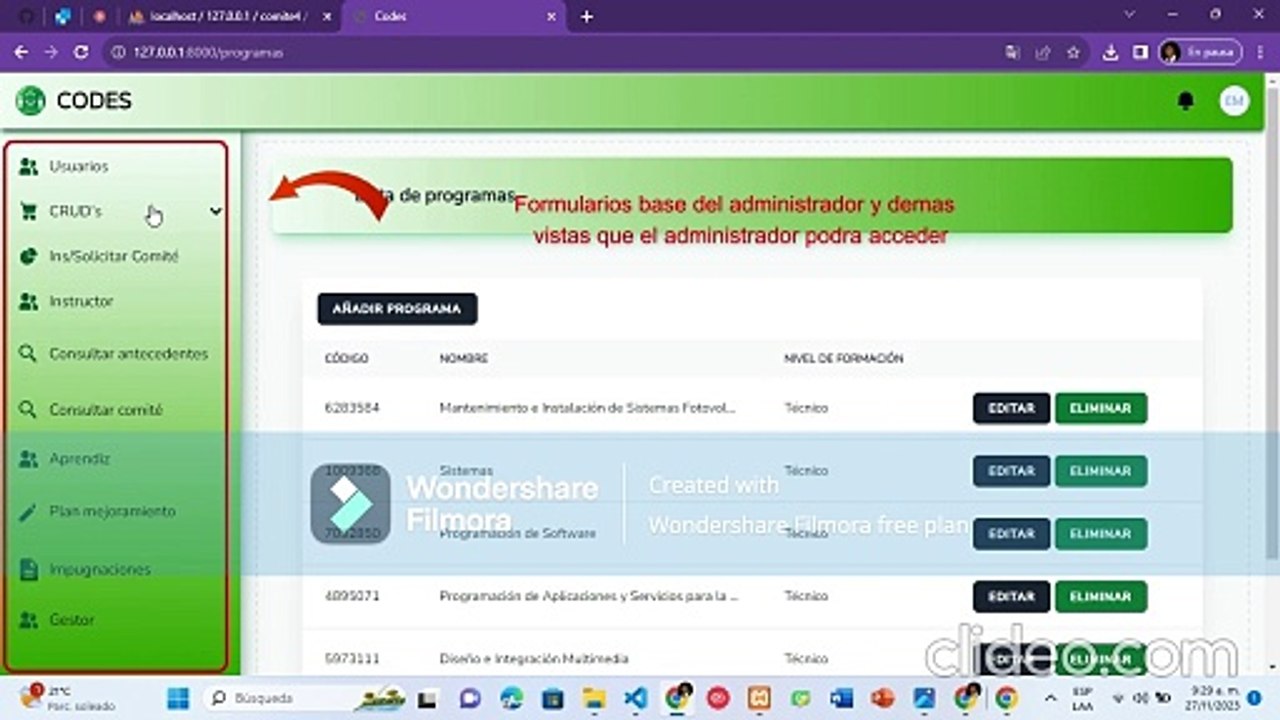This screenshot has height=720, width=1280.
Task: Launch Word from the taskbar
Action: [x=841, y=698]
